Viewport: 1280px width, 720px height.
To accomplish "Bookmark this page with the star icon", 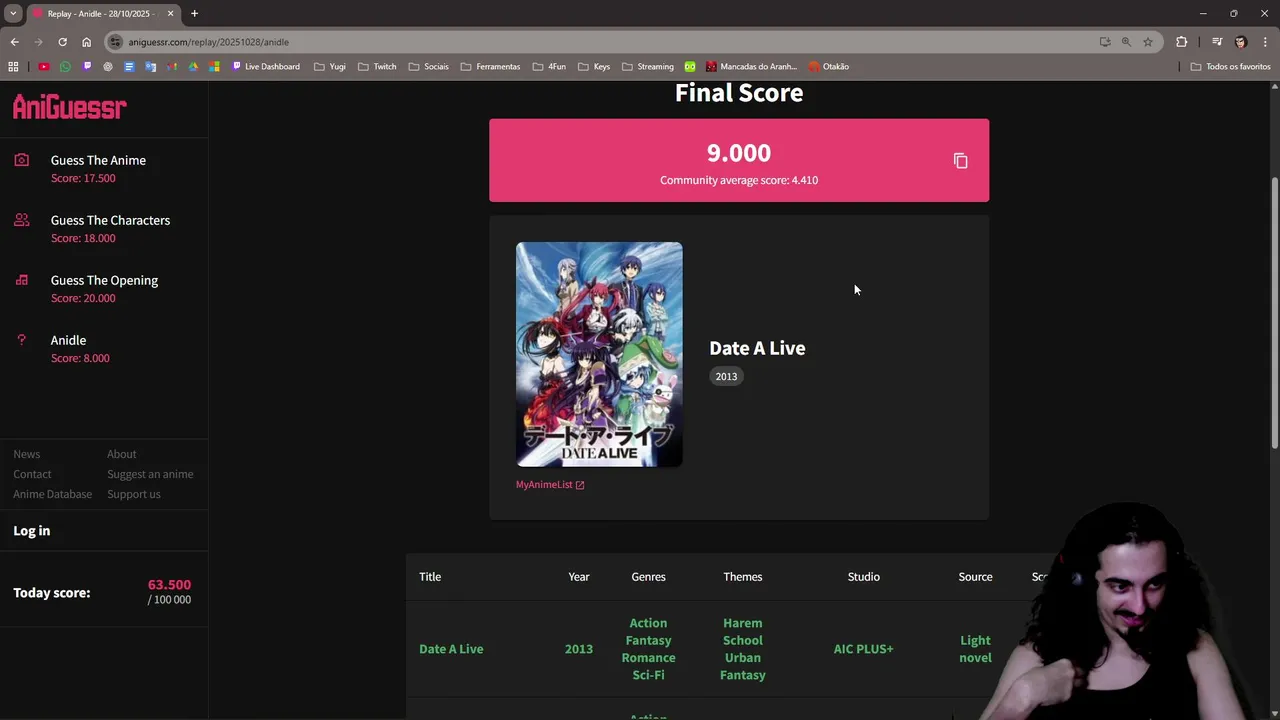I will point(1148,42).
